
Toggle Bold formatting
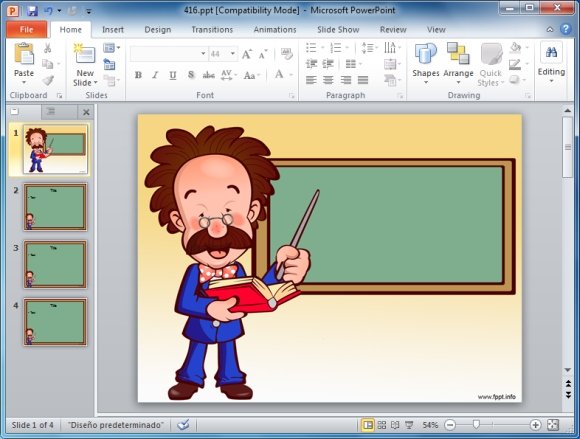(x=138, y=75)
